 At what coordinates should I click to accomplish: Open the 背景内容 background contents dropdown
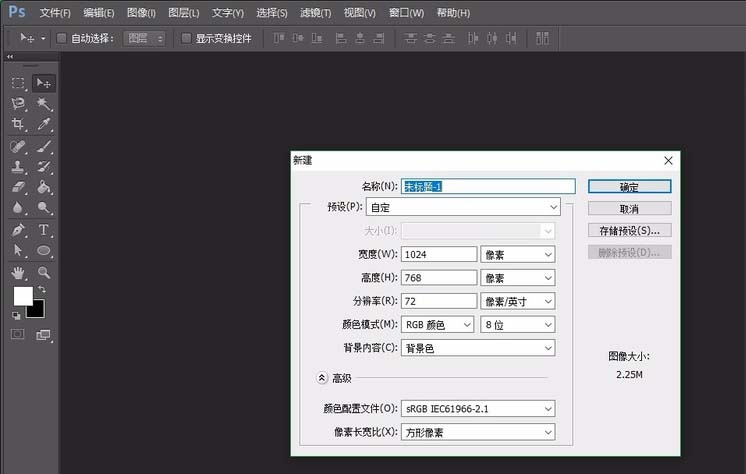(x=478, y=348)
